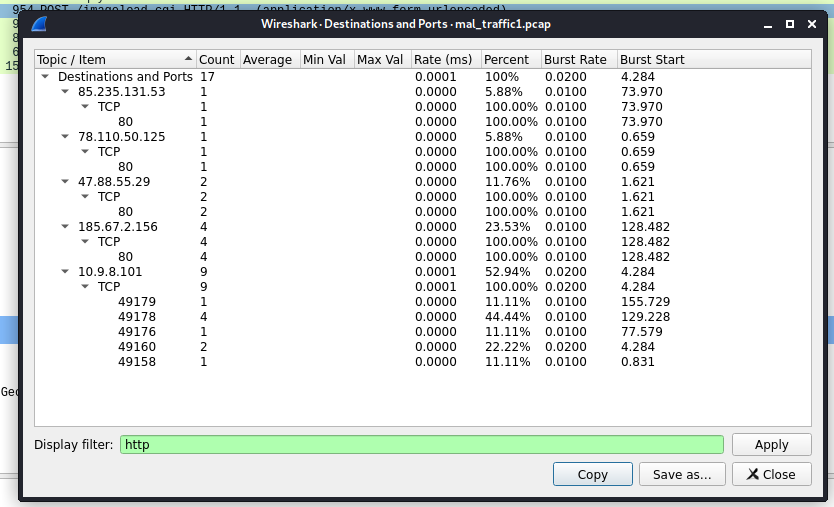Image resolution: width=834 pixels, height=507 pixels.
Task: Sort by the Count column header
Action: point(218,60)
